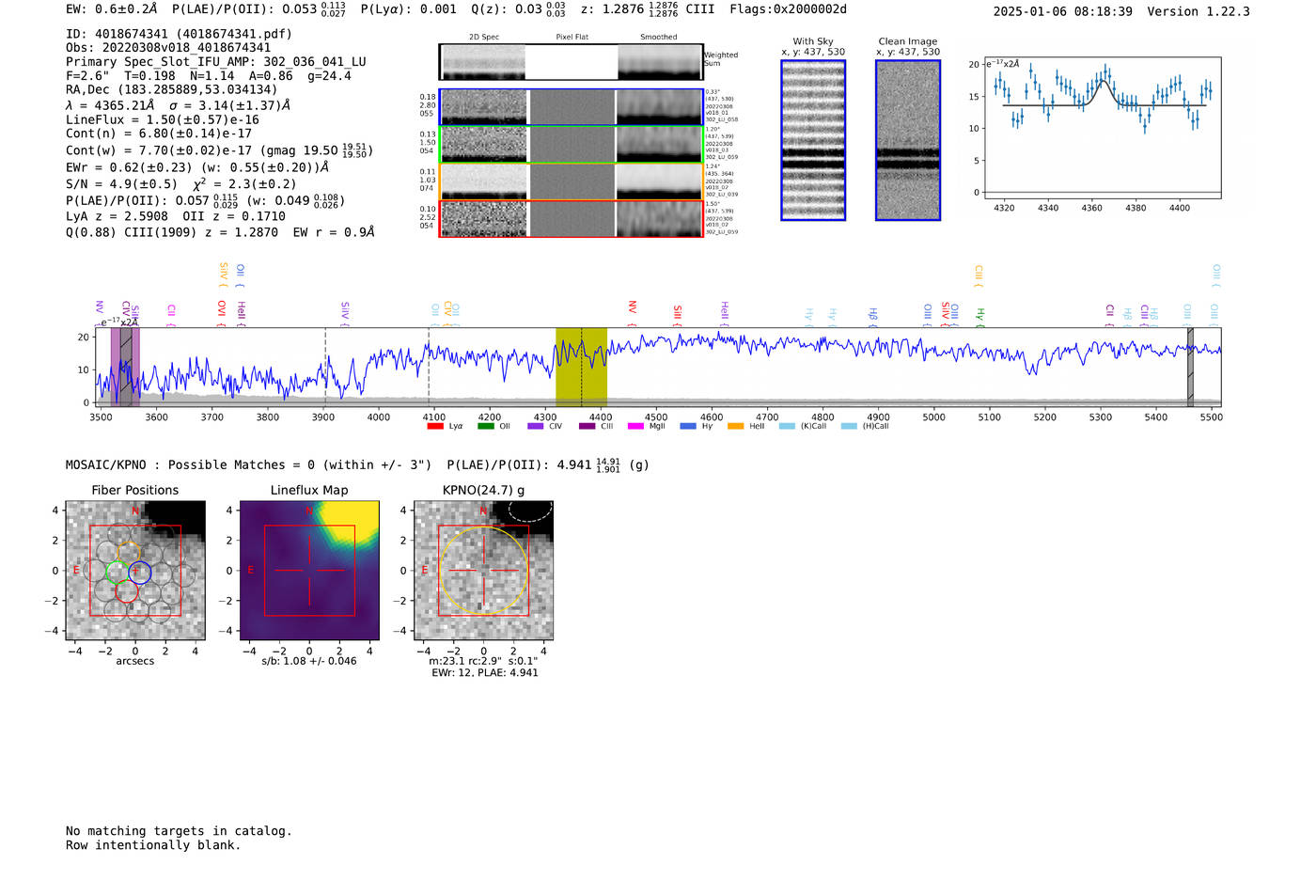Click the S/N = 4.9 value
1316x896 pixels.
tap(121, 184)
